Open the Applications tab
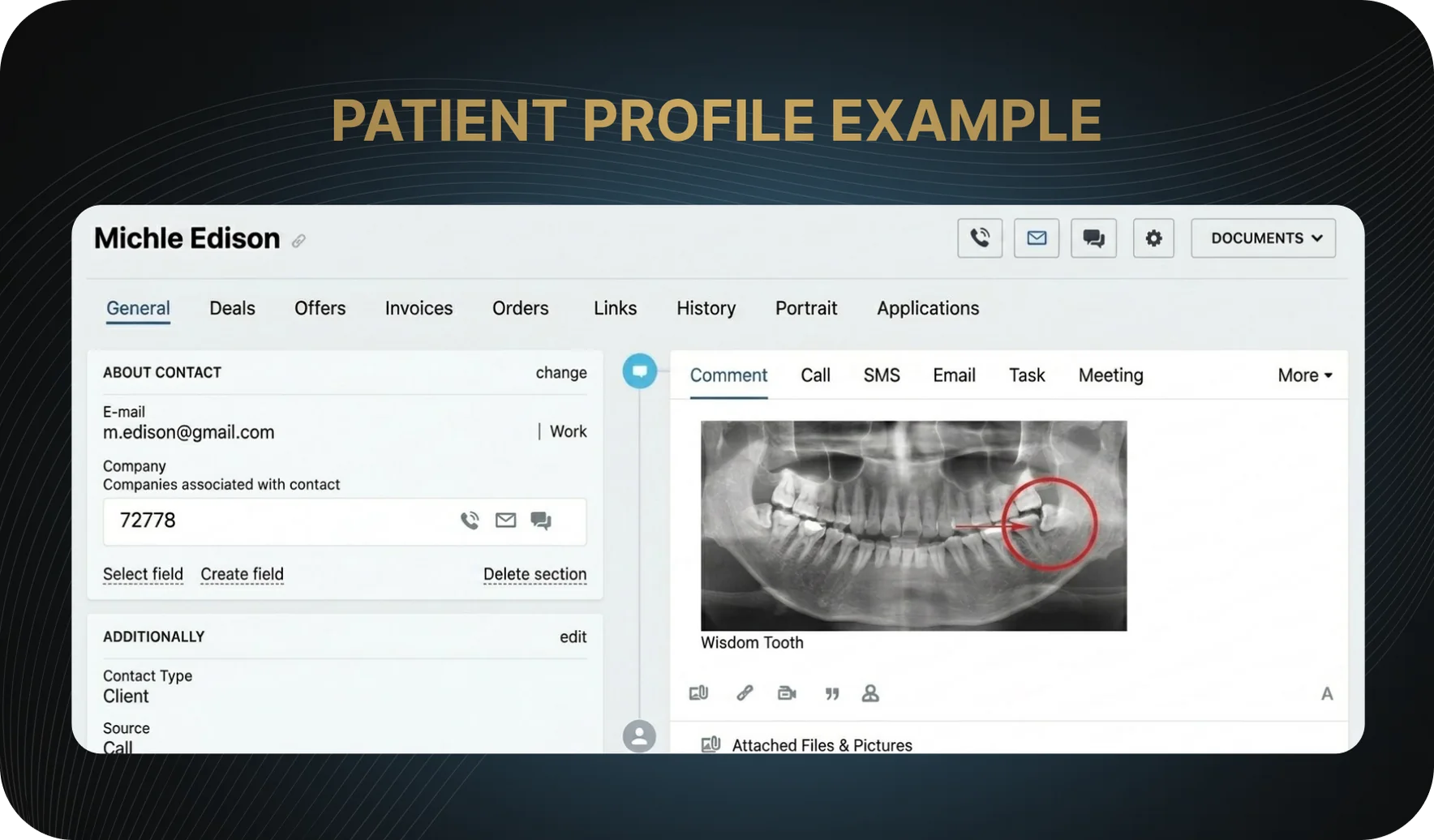The width and height of the screenshot is (1434, 840). point(928,308)
